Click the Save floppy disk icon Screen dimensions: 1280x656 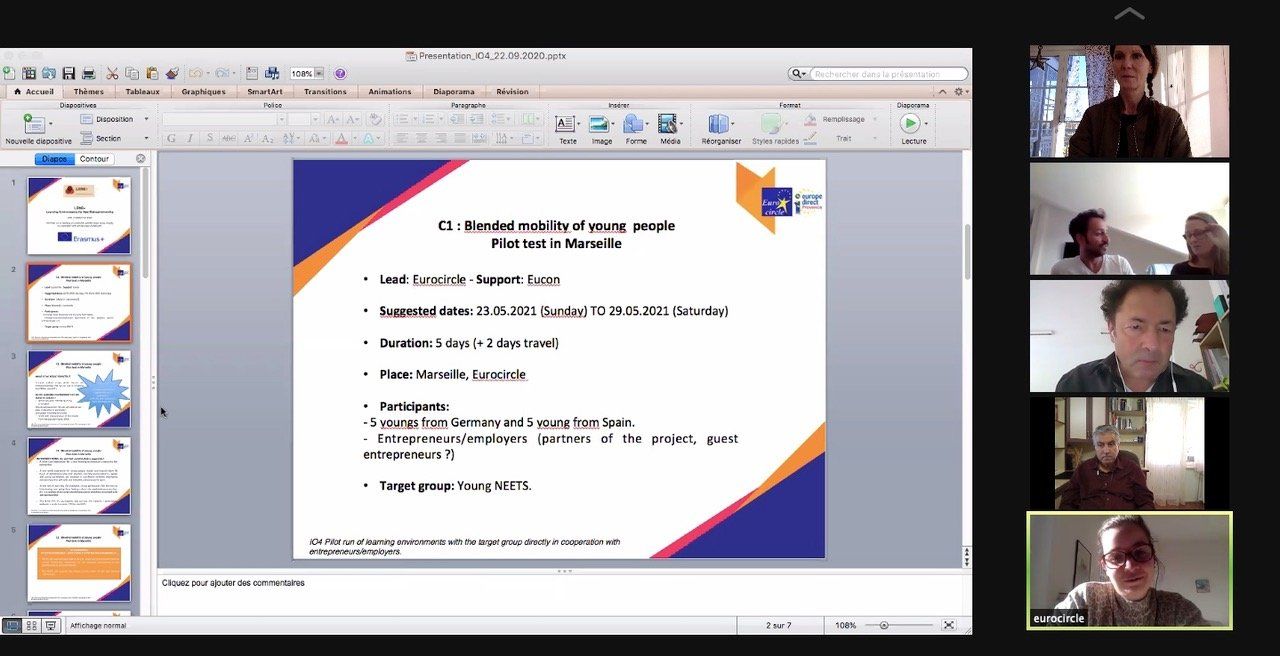coord(68,73)
